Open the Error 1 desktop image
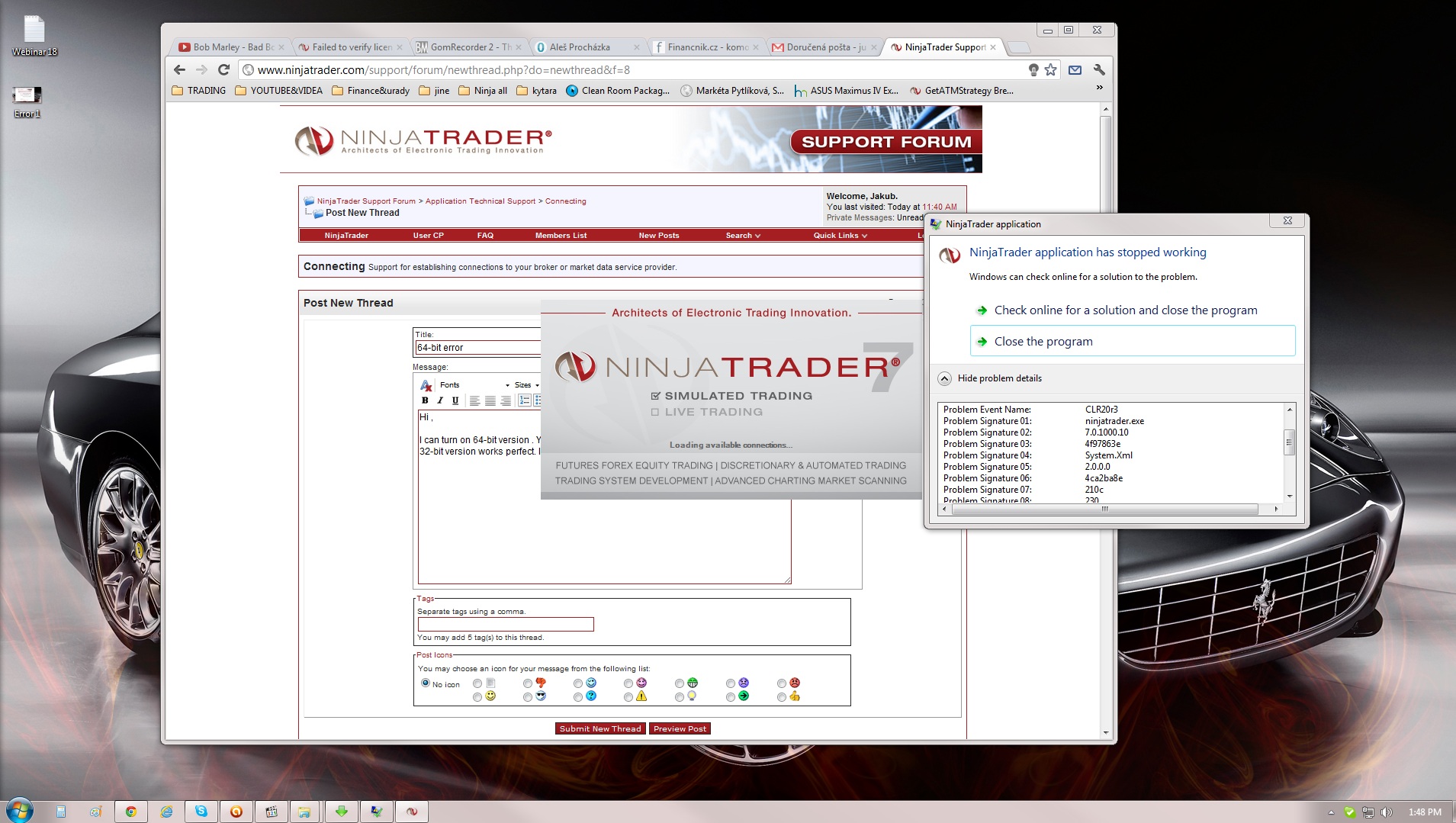 click(x=27, y=101)
